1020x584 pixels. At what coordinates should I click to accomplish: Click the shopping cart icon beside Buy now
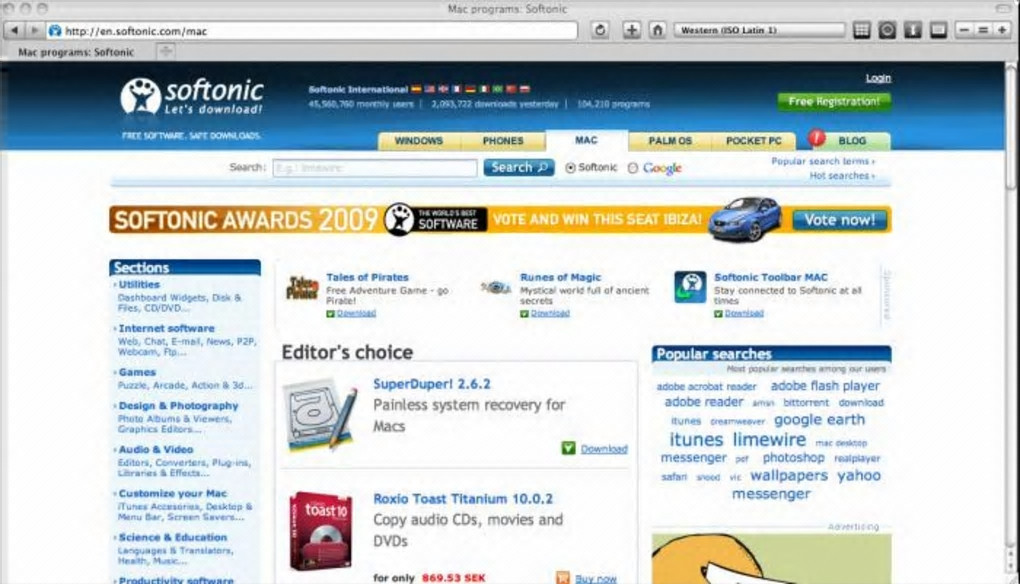pos(563,577)
